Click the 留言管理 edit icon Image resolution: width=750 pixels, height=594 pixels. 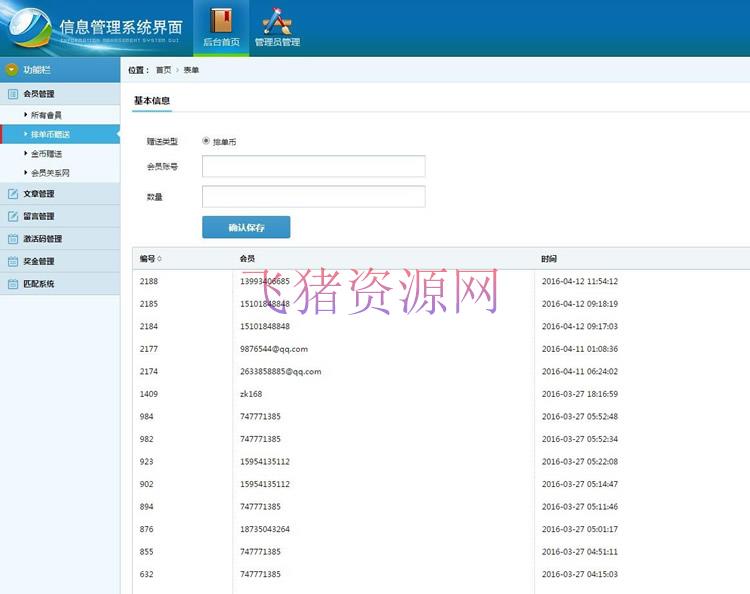(x=13, y=216)
